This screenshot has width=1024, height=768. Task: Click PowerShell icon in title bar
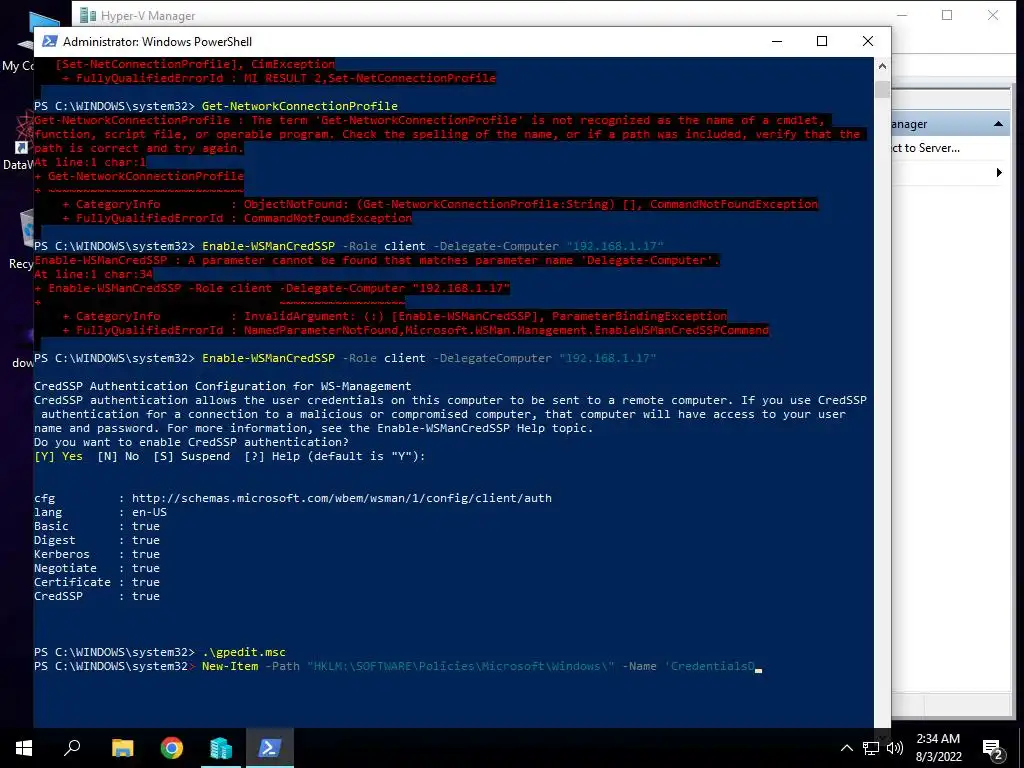(x=49, y=41)
